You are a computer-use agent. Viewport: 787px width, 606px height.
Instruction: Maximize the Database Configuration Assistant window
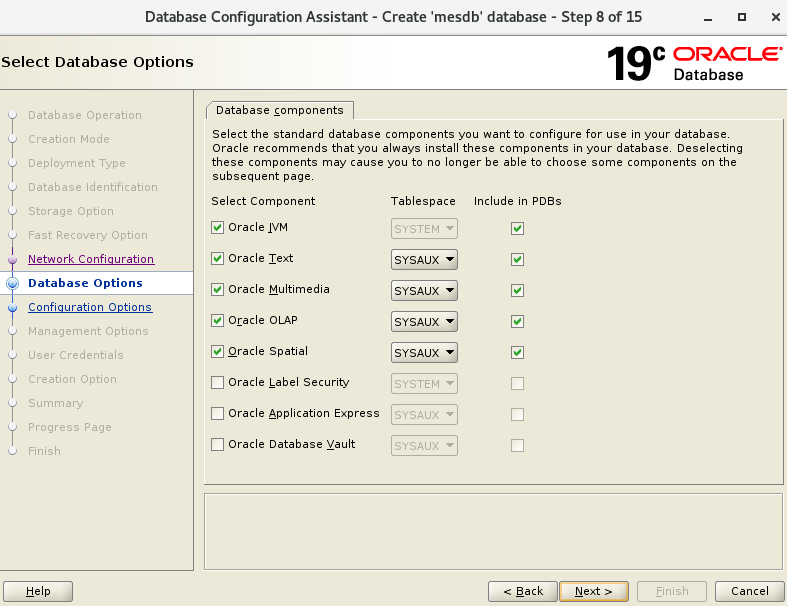(742, 17)
